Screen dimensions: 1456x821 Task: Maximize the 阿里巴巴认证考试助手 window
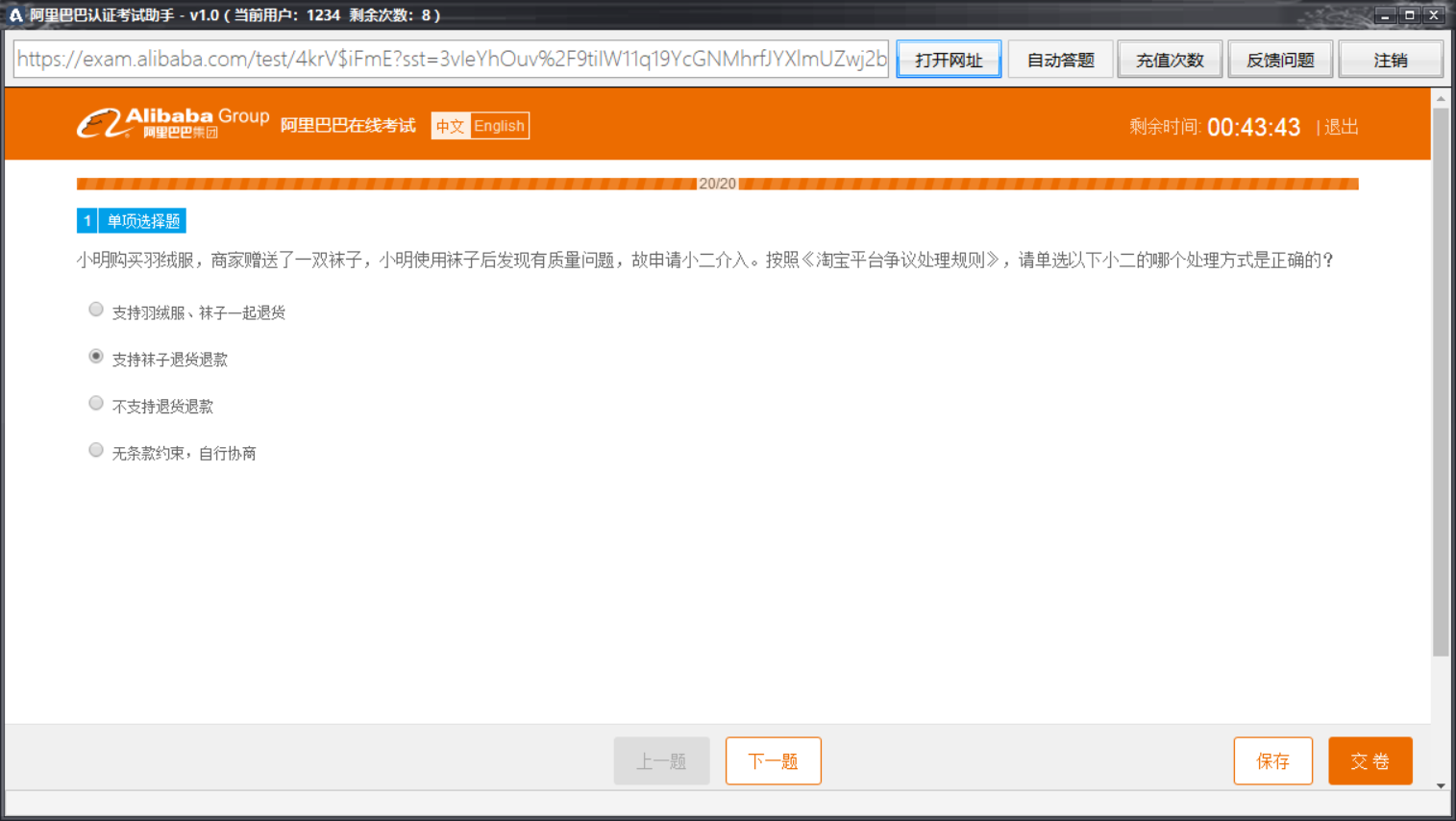pyautogui.click(x=1410, y=14)
